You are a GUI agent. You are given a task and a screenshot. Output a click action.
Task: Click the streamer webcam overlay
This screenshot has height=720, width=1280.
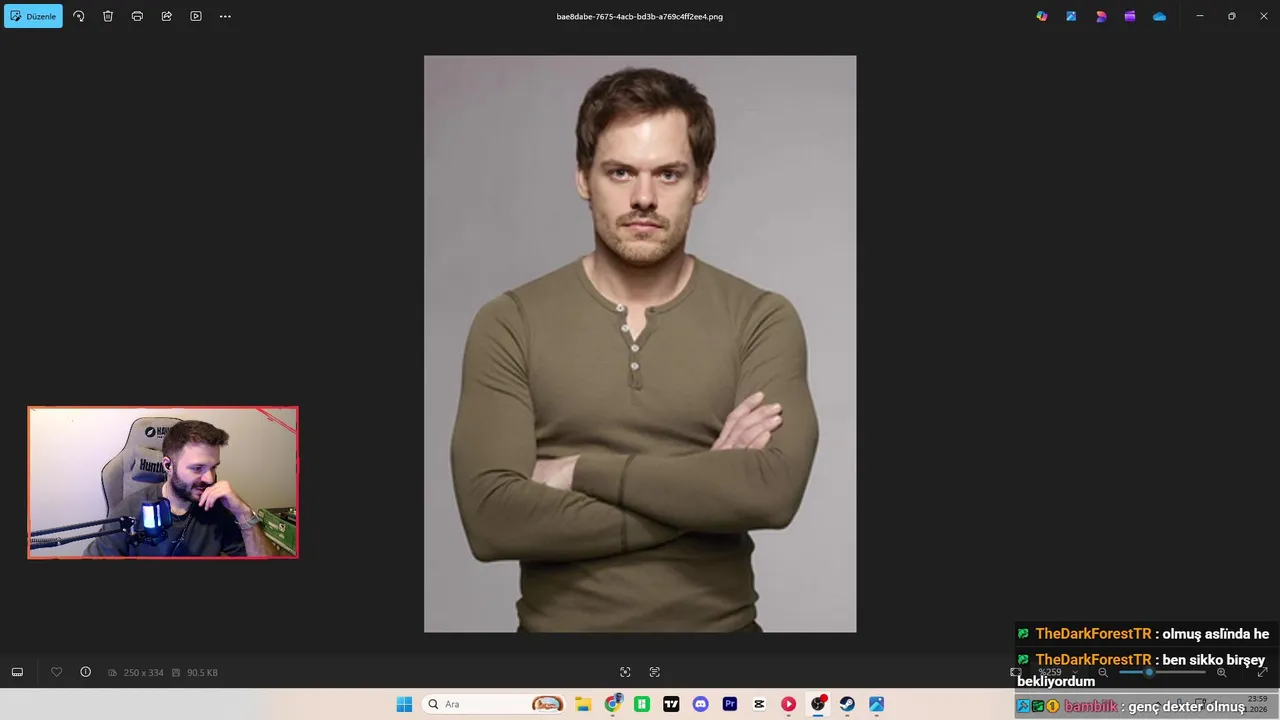(x=163, y=482)
